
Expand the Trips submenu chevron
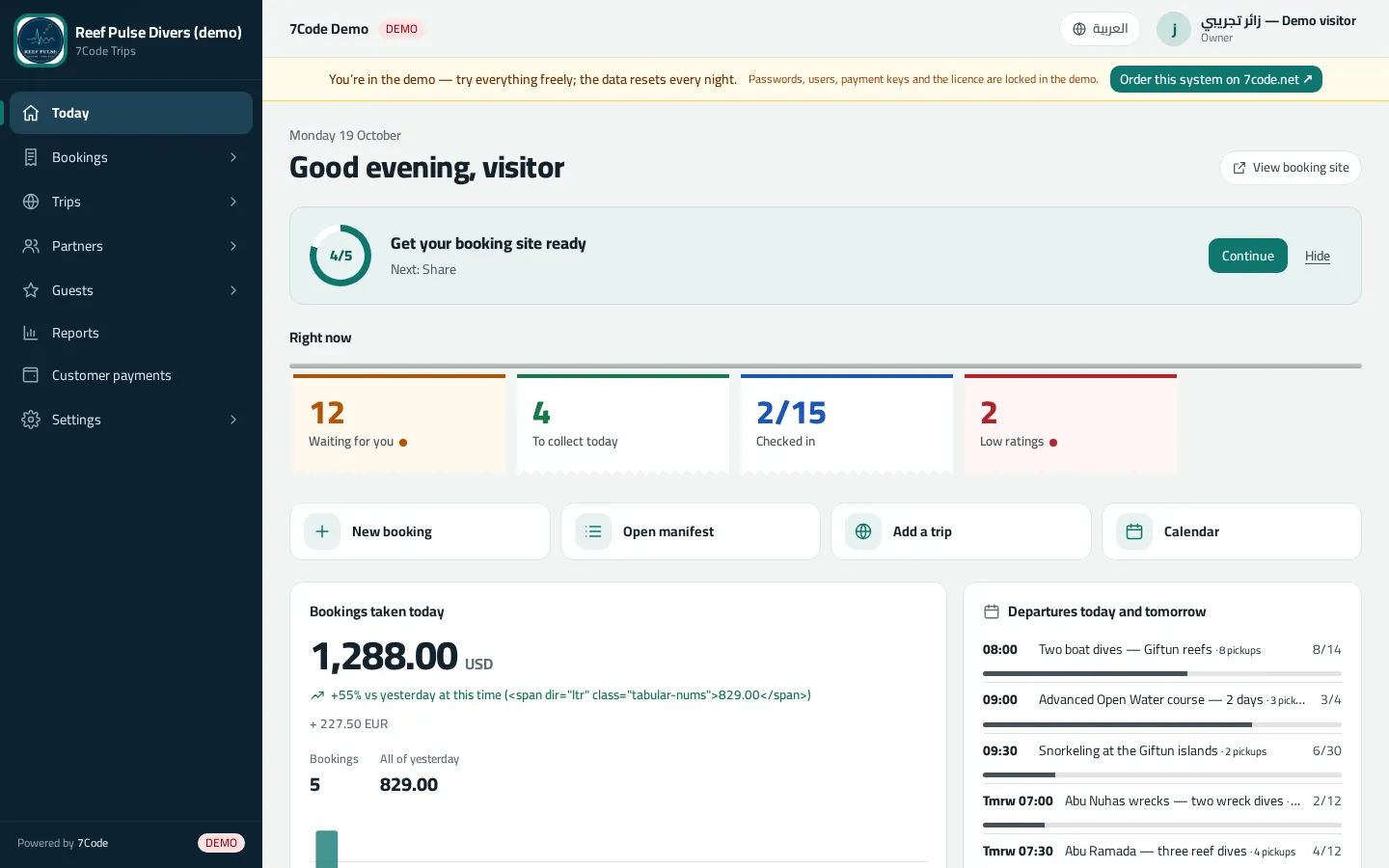click(233, 202)
